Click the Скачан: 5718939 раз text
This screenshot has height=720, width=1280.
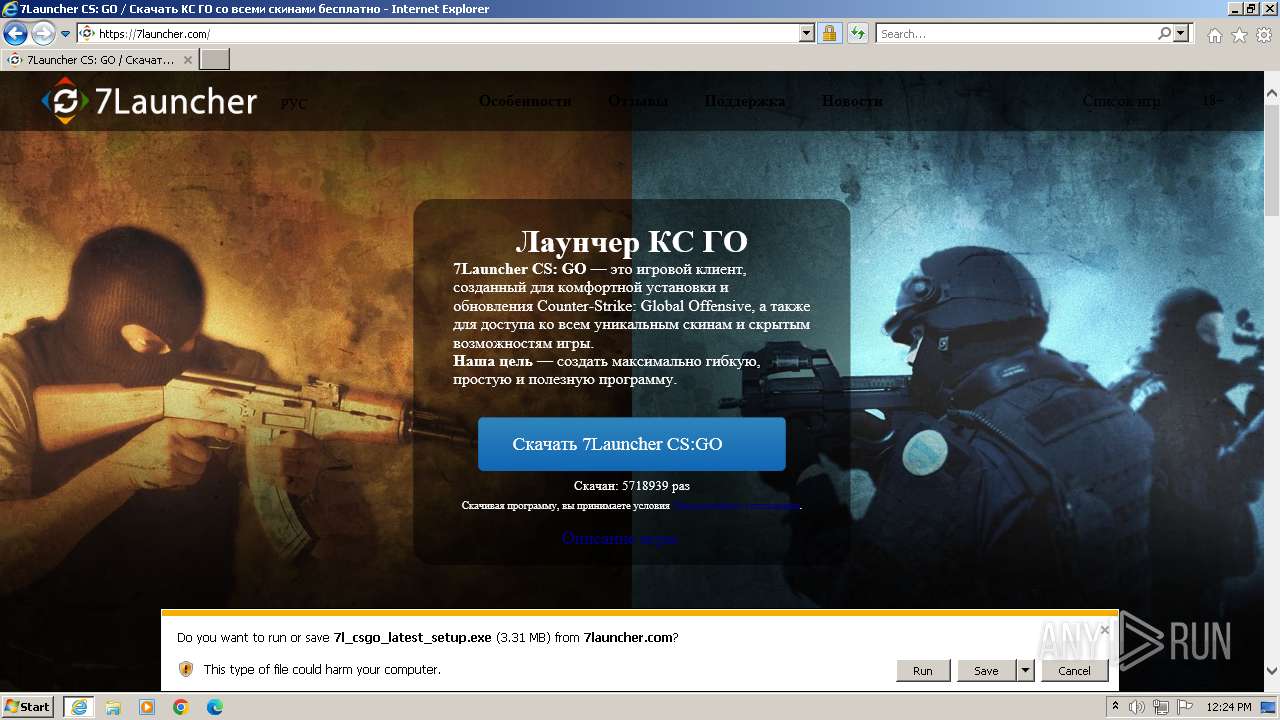632,486
